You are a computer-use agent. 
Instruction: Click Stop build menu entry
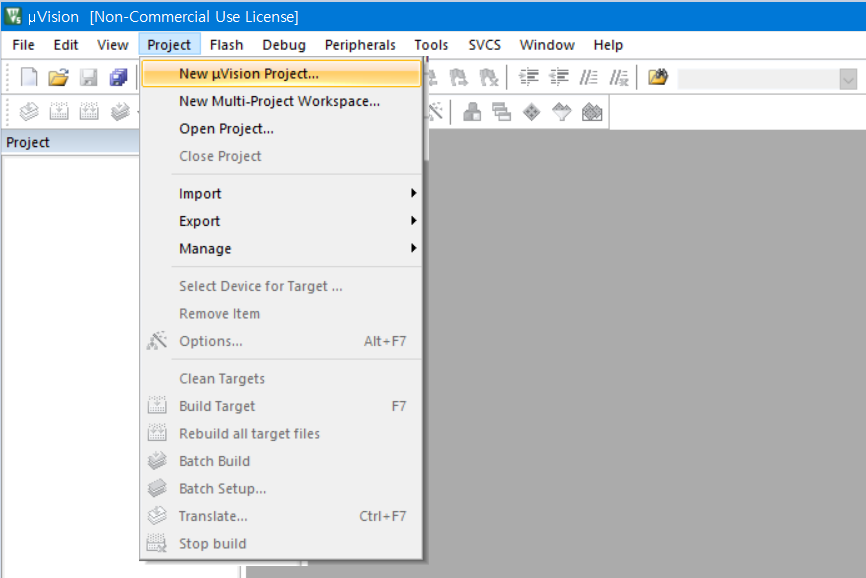[x=281, y=544]
